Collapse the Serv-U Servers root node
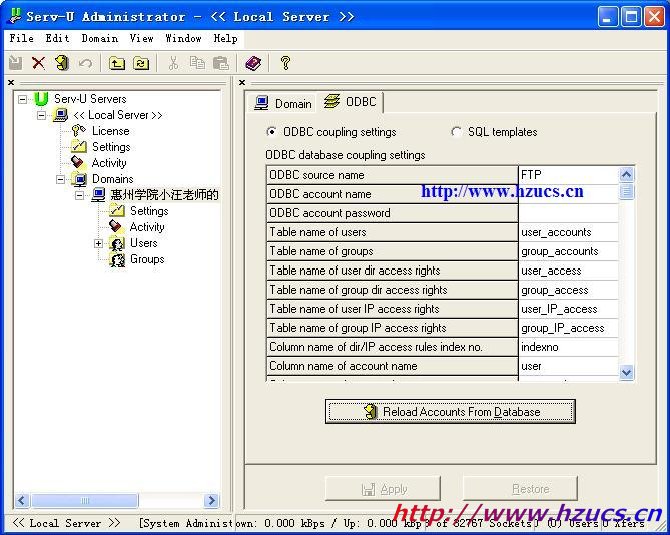Image resolution: width=670 pixels, height=535 pixels. pos(23,99)
